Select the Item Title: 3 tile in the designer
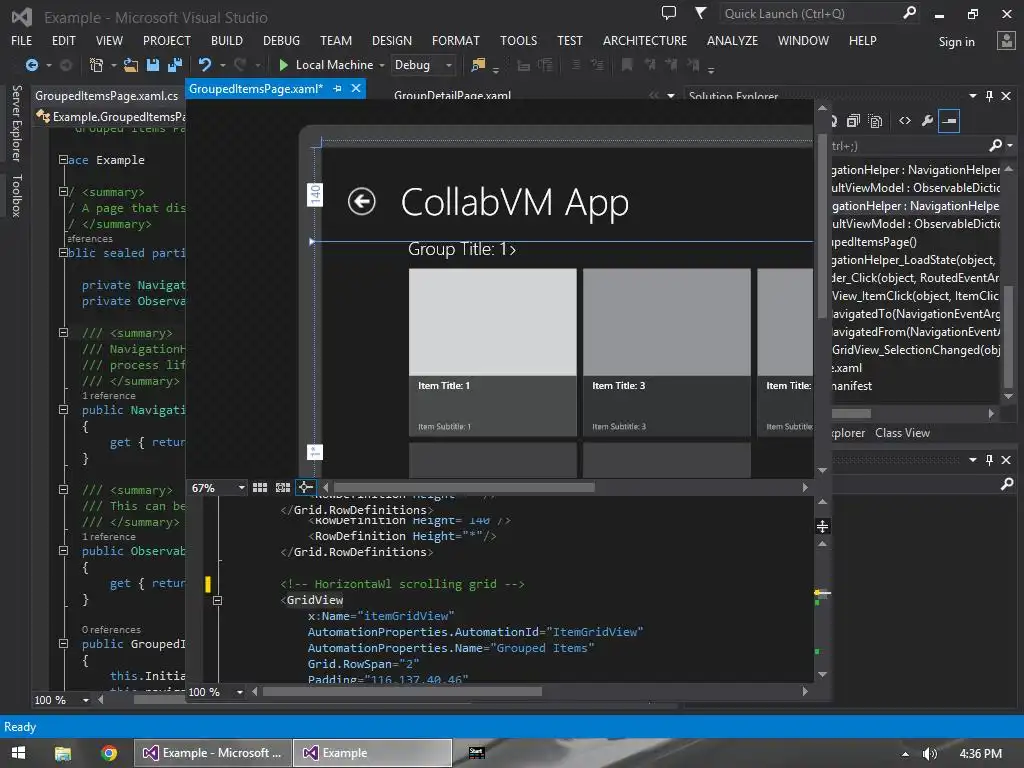 click(x=667, y=352)
